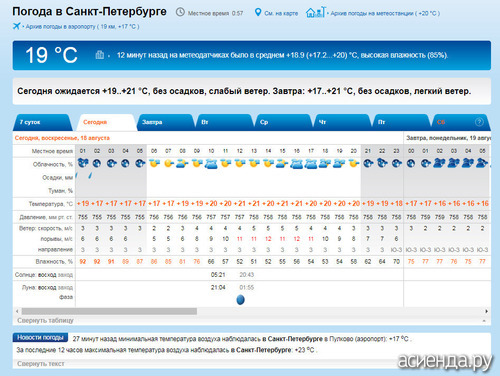
Task: Click the cloudiness icon for hour 20
Action: click(354, 163)
